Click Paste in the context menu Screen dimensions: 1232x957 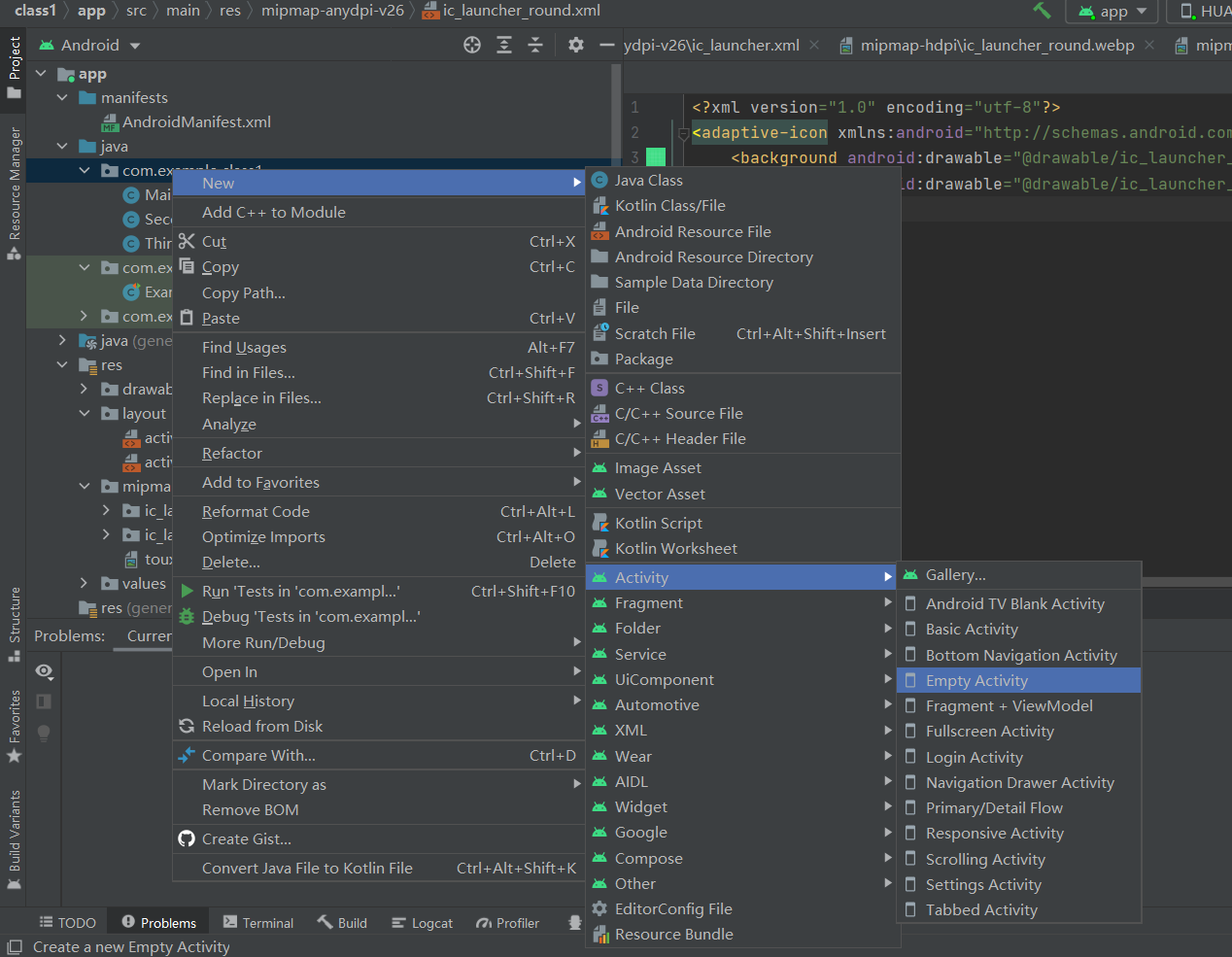(378, 319)
